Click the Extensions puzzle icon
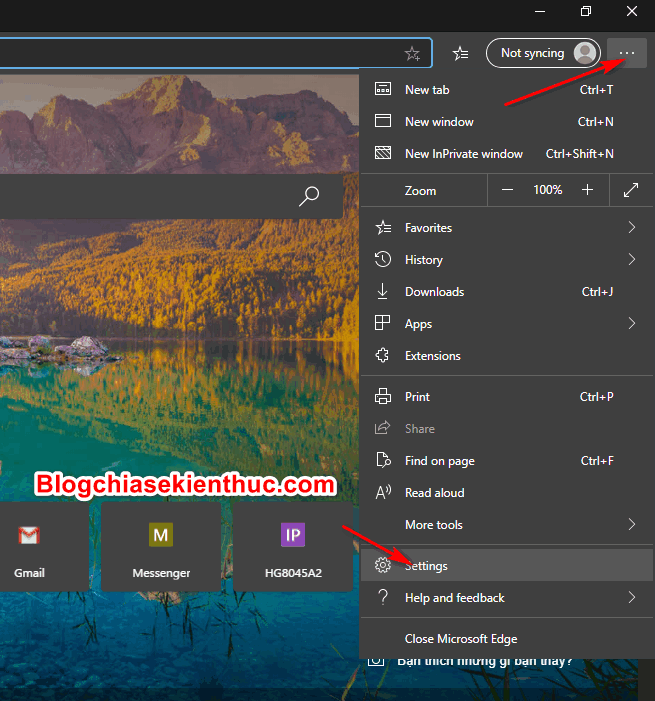Viewport: 655px width, 701px height. 382,355
